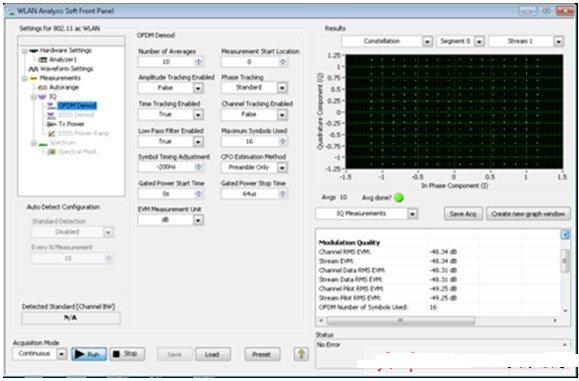Click the Number of Averages stepper arrows

[199, 62]
